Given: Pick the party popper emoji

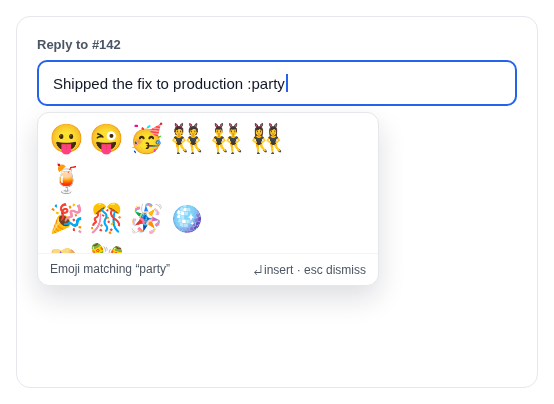Looking at the screenshot, I should pyautogui.click(x=66, y=219).
